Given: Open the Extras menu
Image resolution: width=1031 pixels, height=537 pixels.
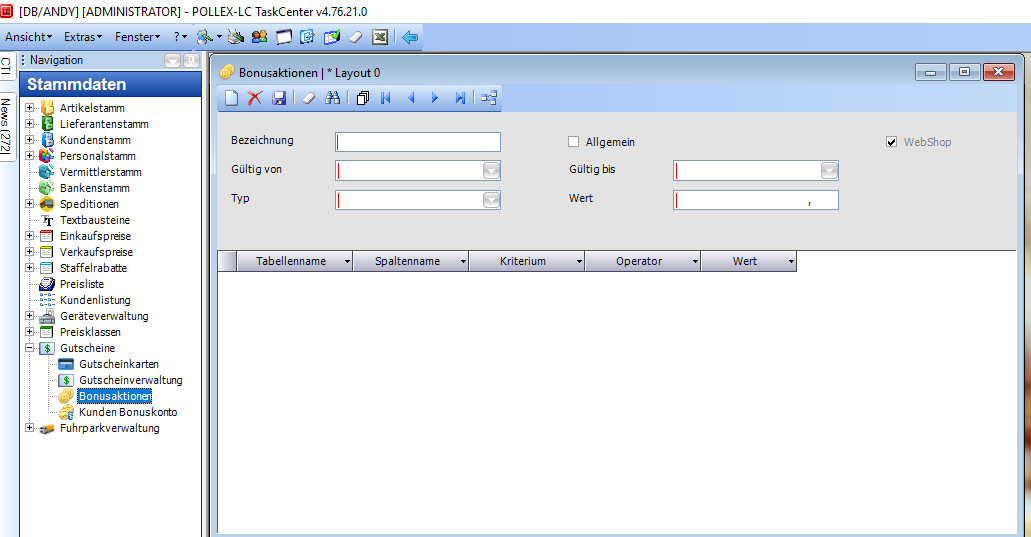Looking at the screenshot, I should (x=83, y=37).
